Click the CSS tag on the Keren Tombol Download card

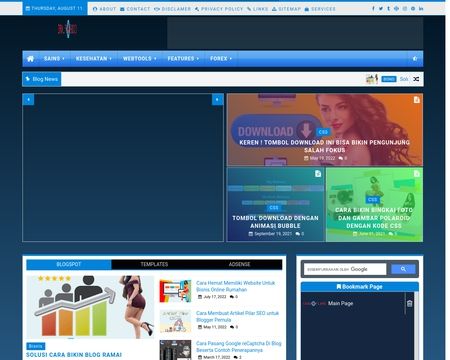[x=323, y=132]
